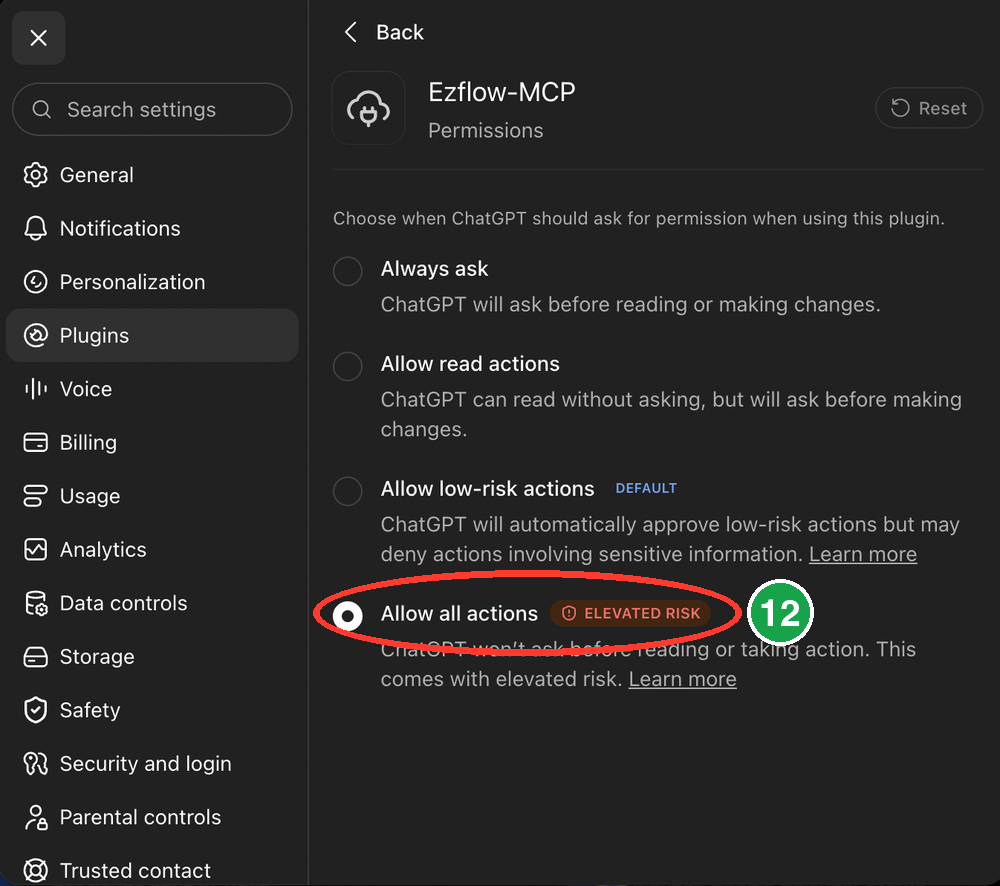Click the DEFAULT tag label
The height and width of the screenshot is (886, 1000).
[x=646, y=488]
